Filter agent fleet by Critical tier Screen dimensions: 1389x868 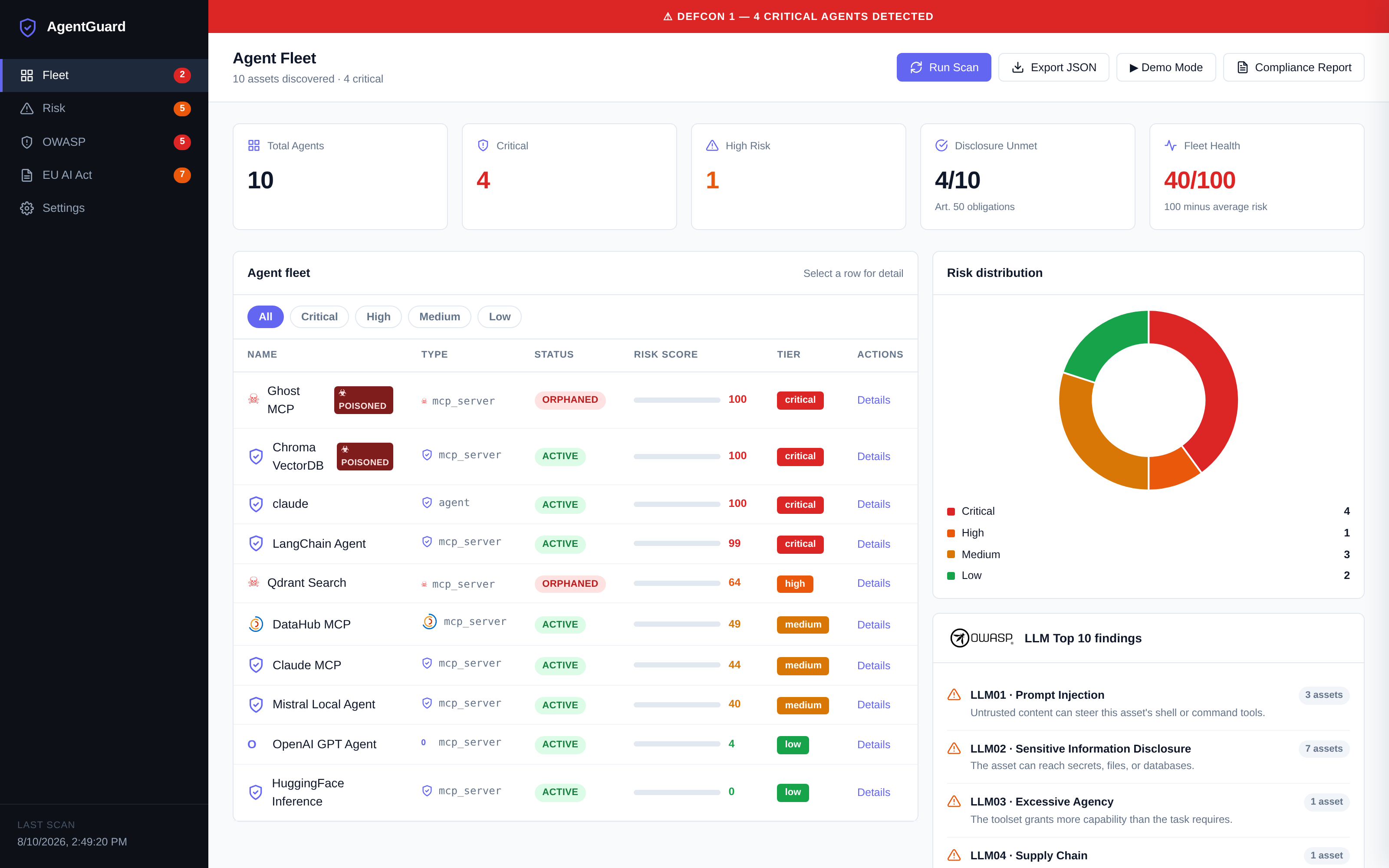(319, 317)
